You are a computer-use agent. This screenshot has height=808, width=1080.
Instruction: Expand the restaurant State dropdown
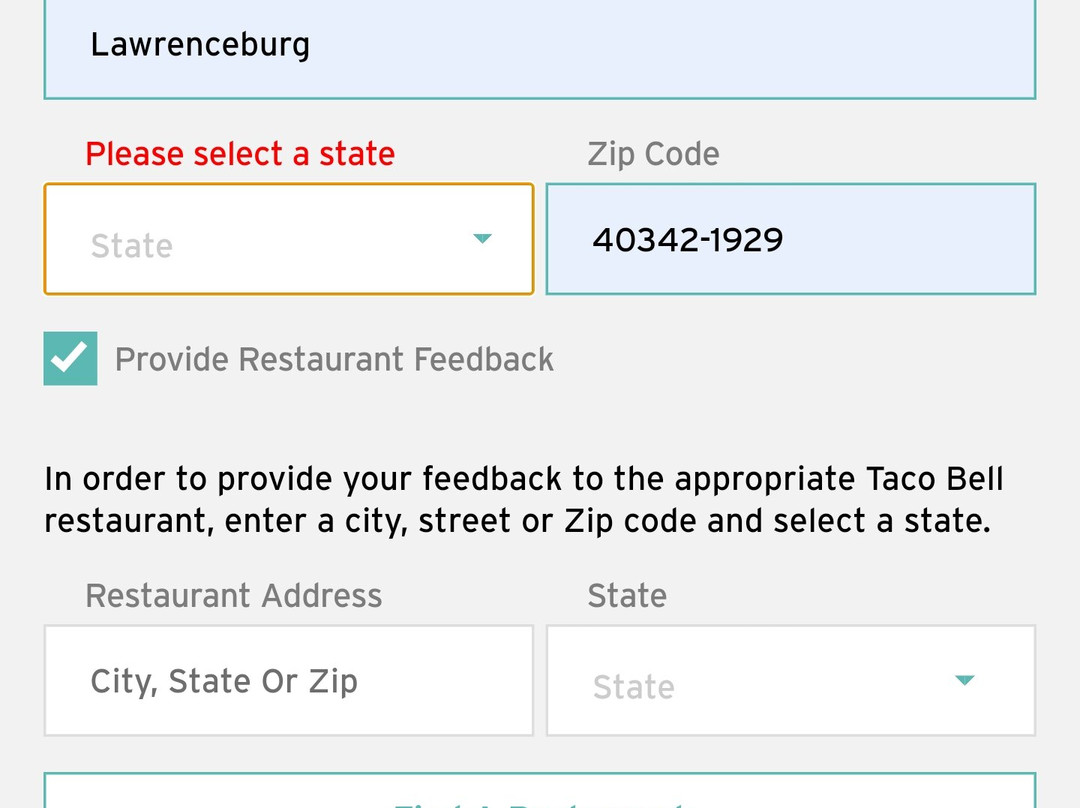(x=790, y=681)
